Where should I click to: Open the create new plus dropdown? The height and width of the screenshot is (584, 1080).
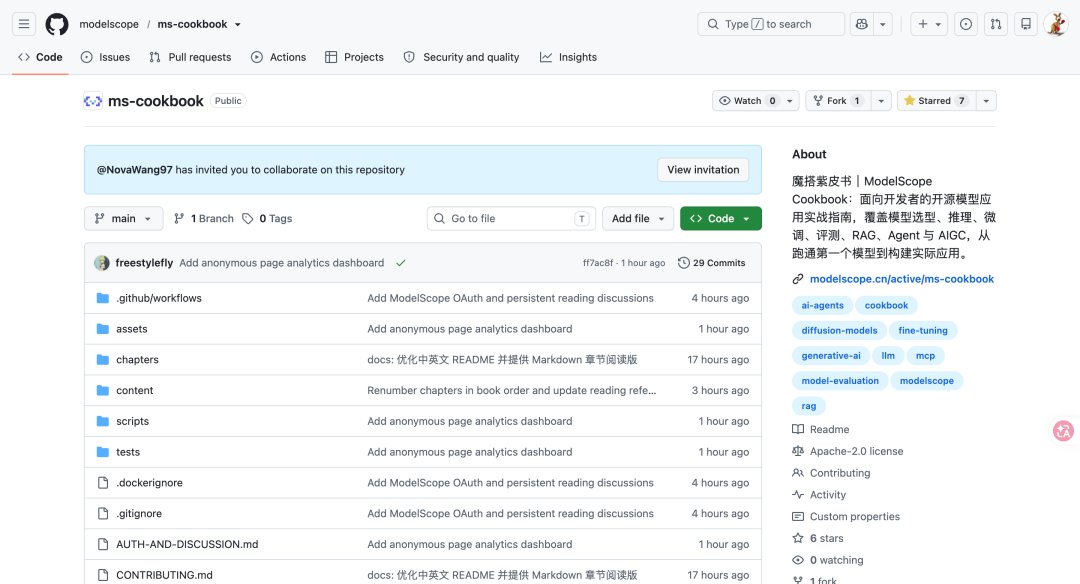pos(929,24)
